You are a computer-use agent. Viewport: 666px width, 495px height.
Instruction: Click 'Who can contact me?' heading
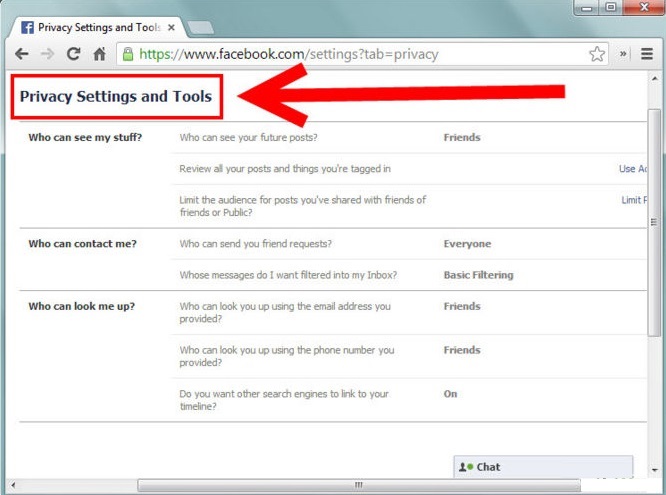click(x=82, y=244)
